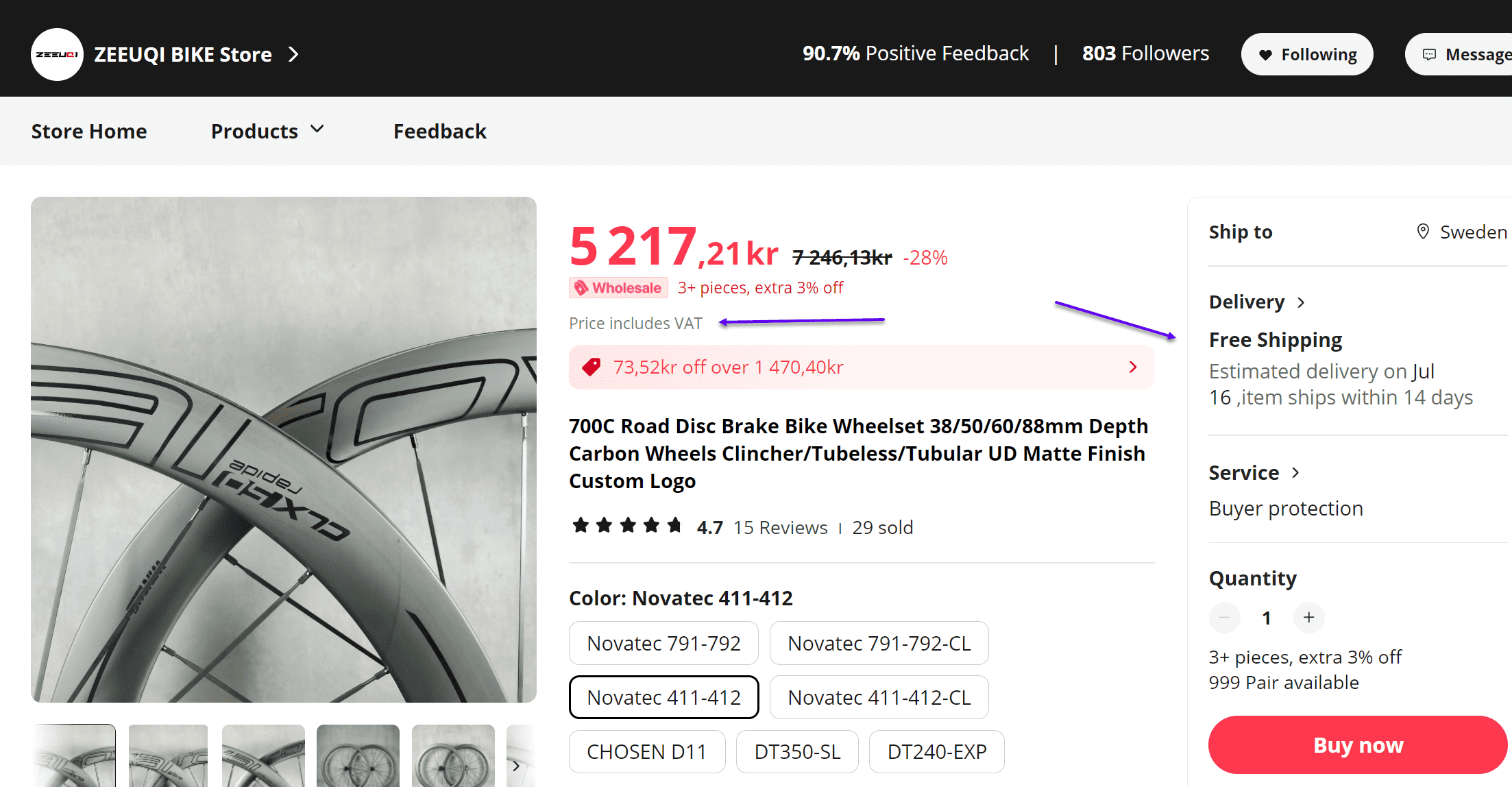The height and width of the screenshot is (787, 1512).
Task: Choose the DT350-SL hub option
Action: click(797, 752)
